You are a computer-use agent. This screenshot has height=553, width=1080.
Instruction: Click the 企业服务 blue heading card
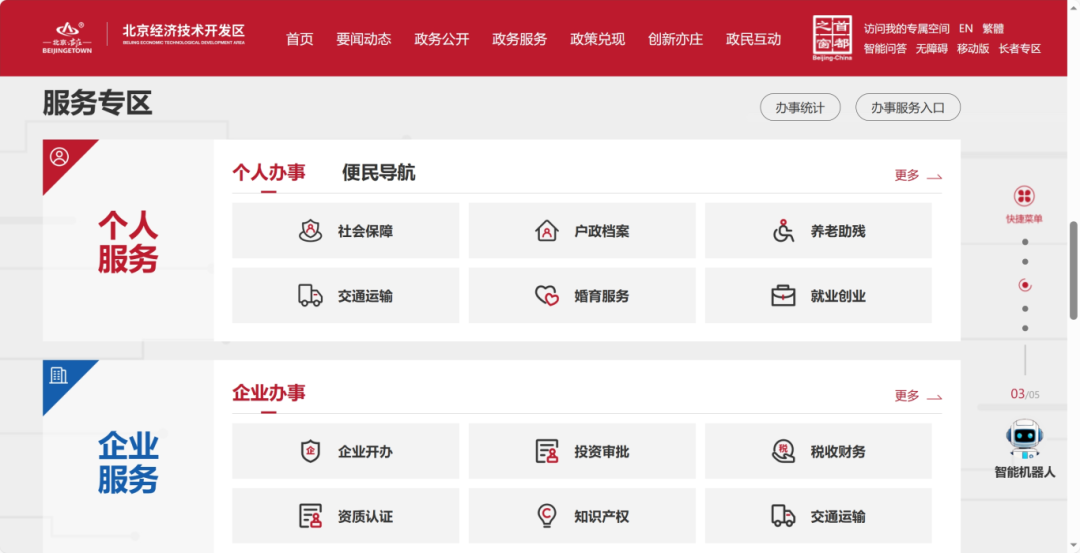tap(128, 456)
